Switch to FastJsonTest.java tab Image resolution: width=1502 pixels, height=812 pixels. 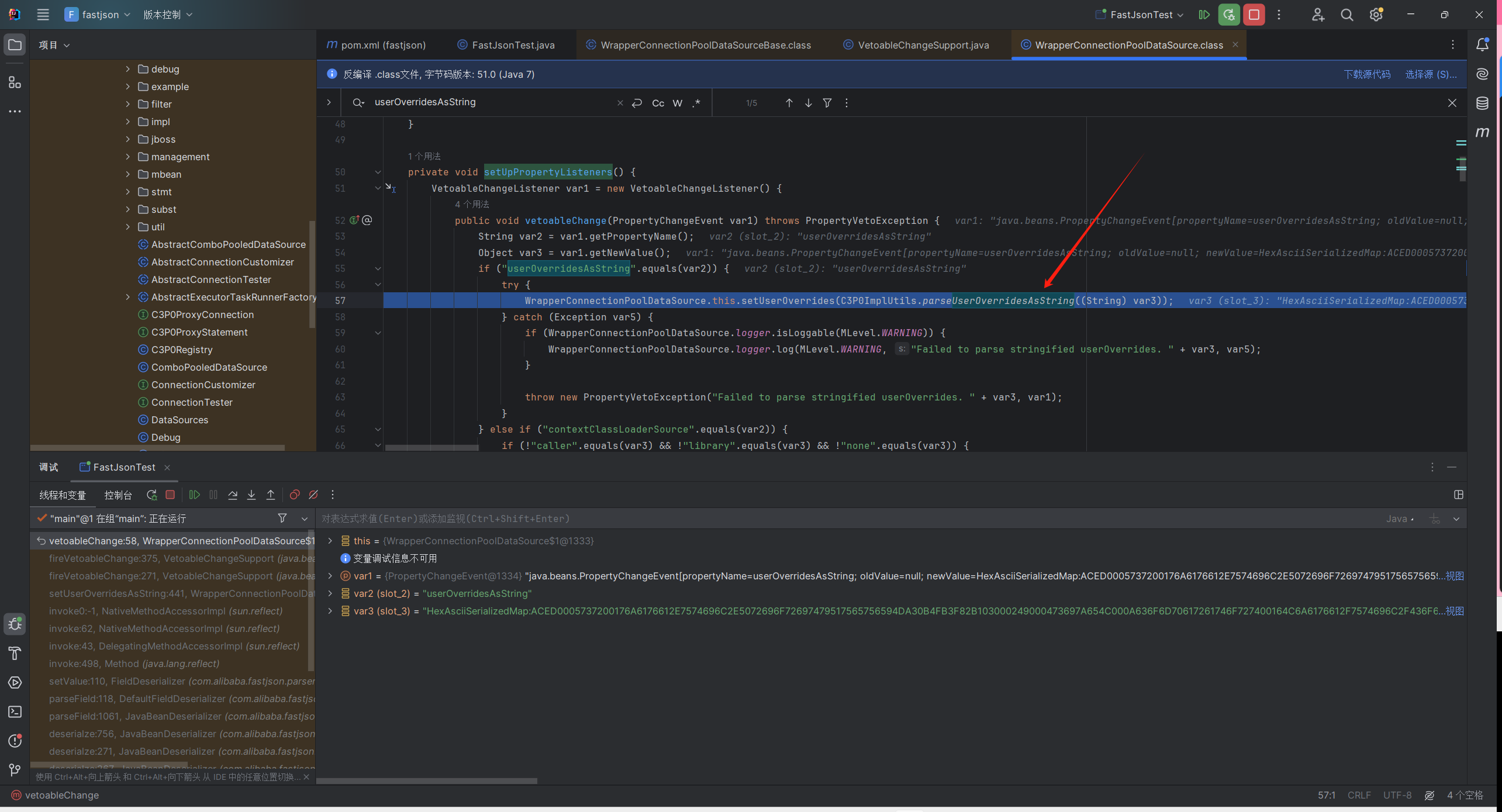click(506, 45)
